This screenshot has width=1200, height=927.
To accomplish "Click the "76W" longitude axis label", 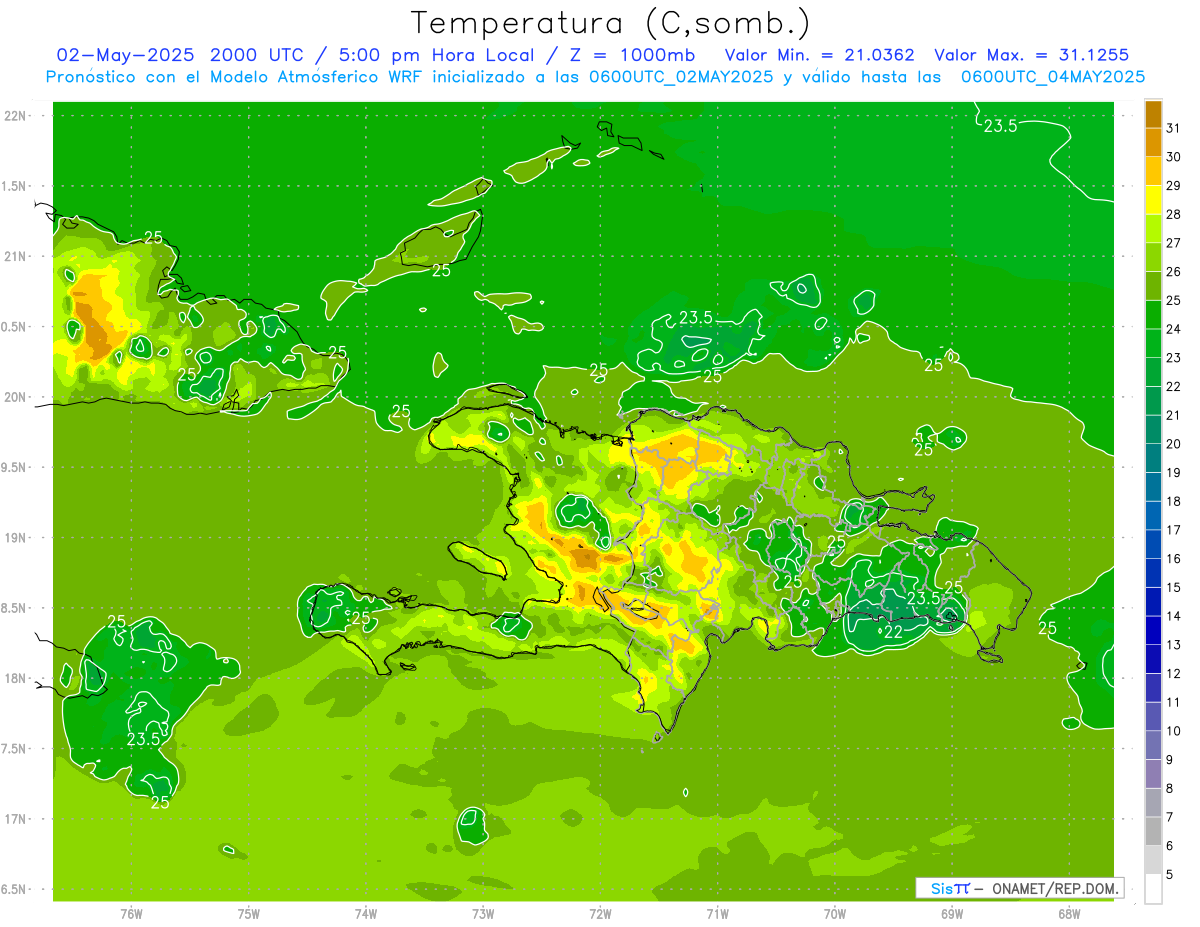I will pos(131,913).
